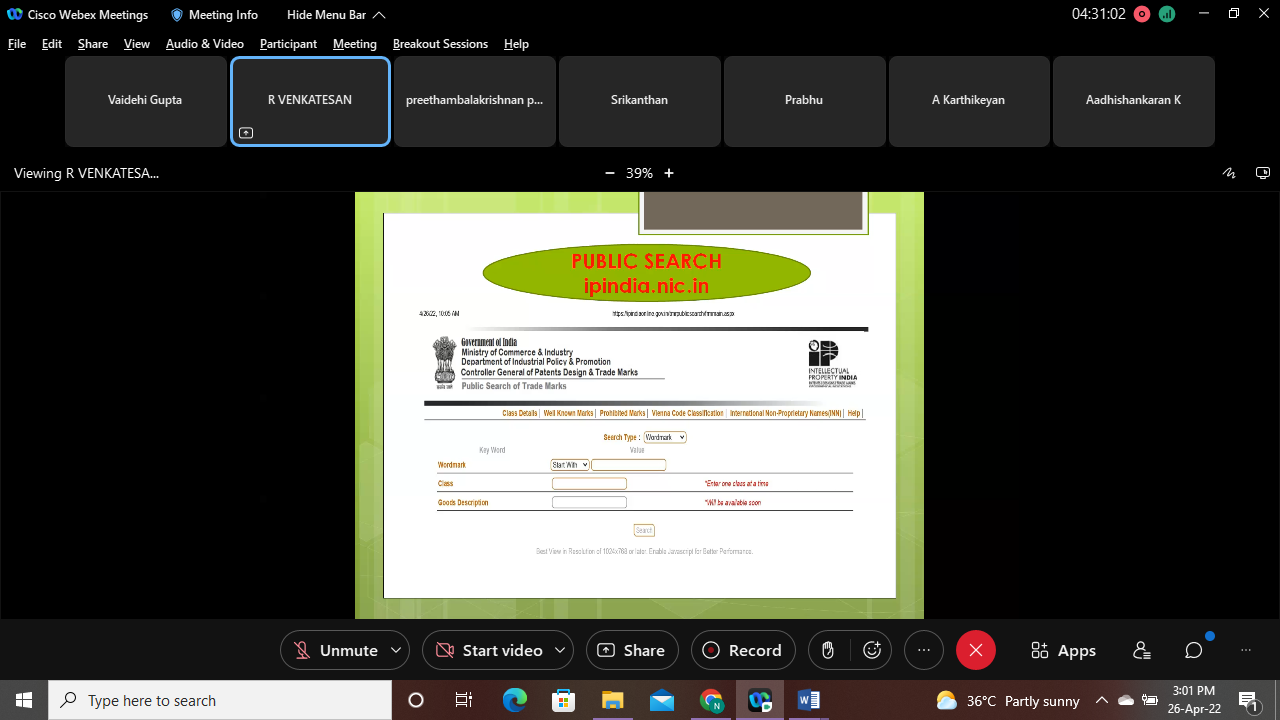Screen dimensions: 1280x720
Task: Raise hand using hand icon
Action: click(828, 650)
